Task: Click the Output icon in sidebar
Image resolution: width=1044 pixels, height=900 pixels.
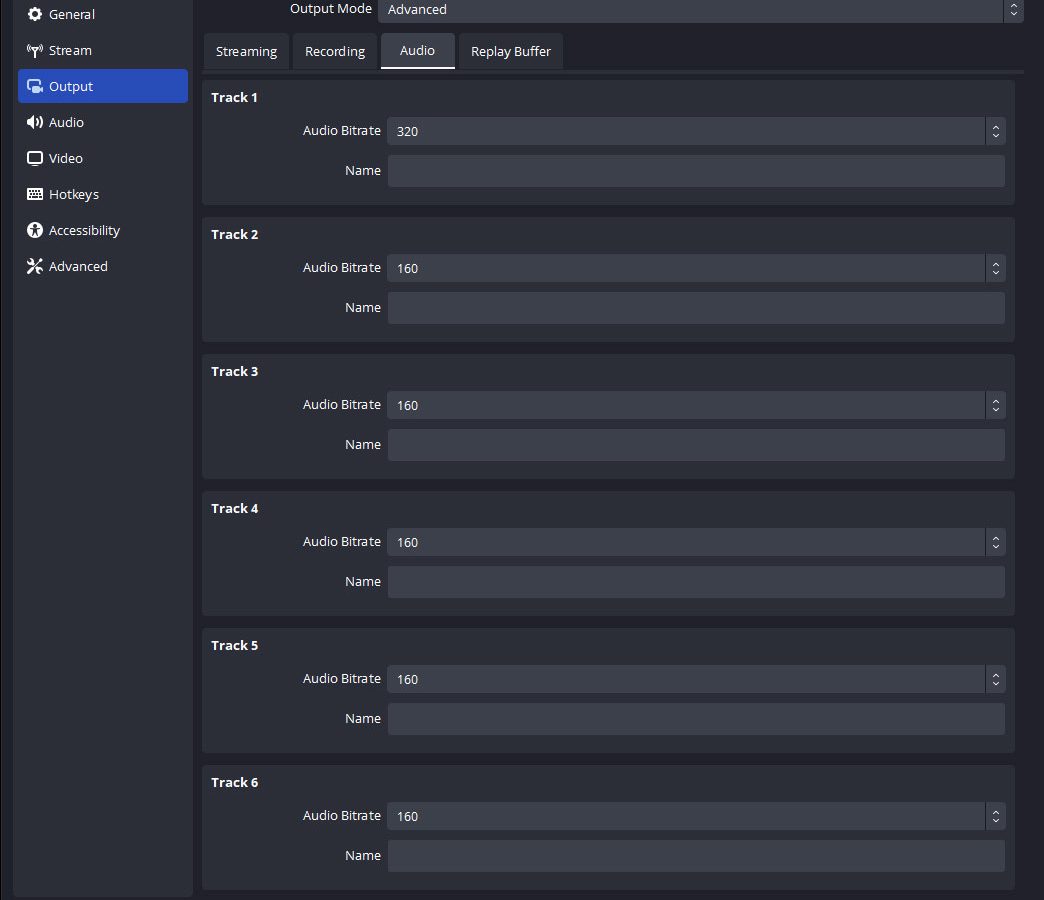Action: click(35, 87)
